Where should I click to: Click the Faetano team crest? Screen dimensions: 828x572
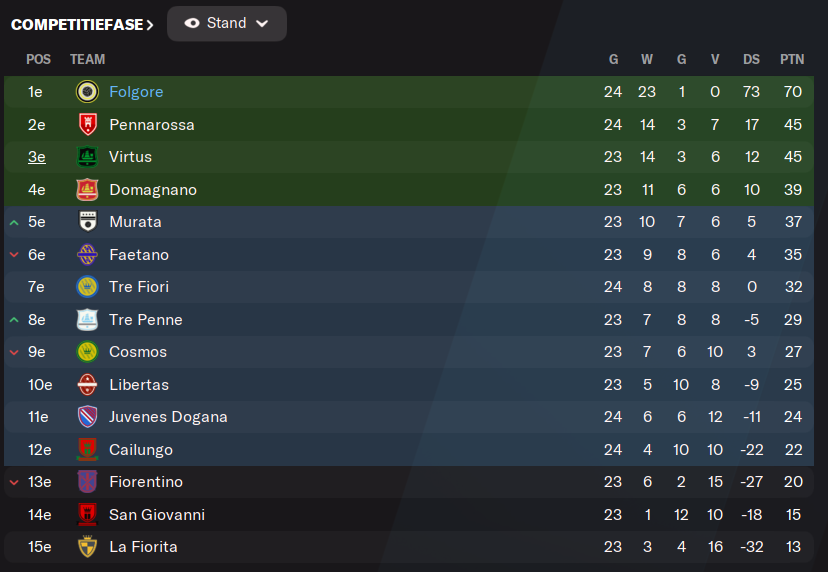point(87,255)
